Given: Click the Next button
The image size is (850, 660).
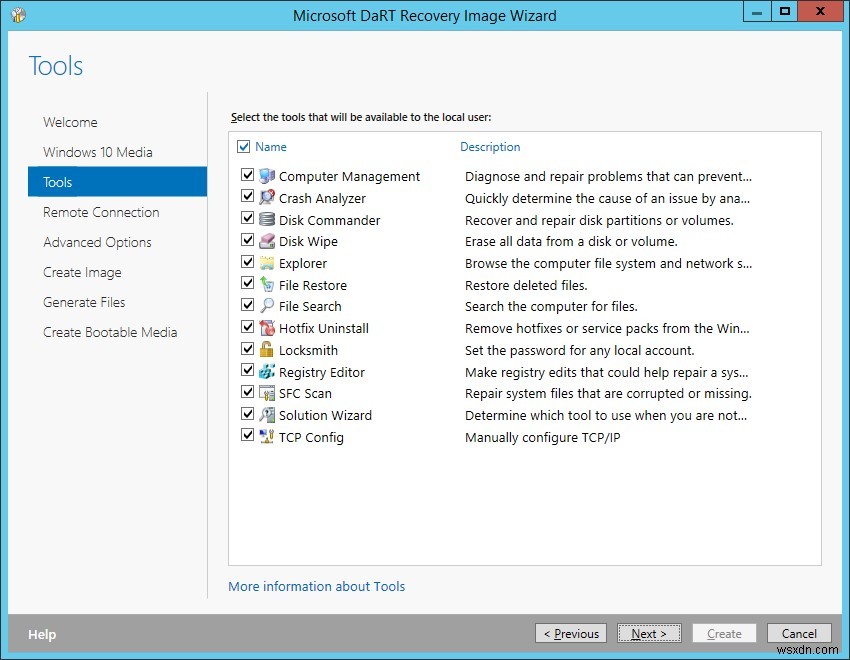Looking at the screenshot, I should coord(649,633).
